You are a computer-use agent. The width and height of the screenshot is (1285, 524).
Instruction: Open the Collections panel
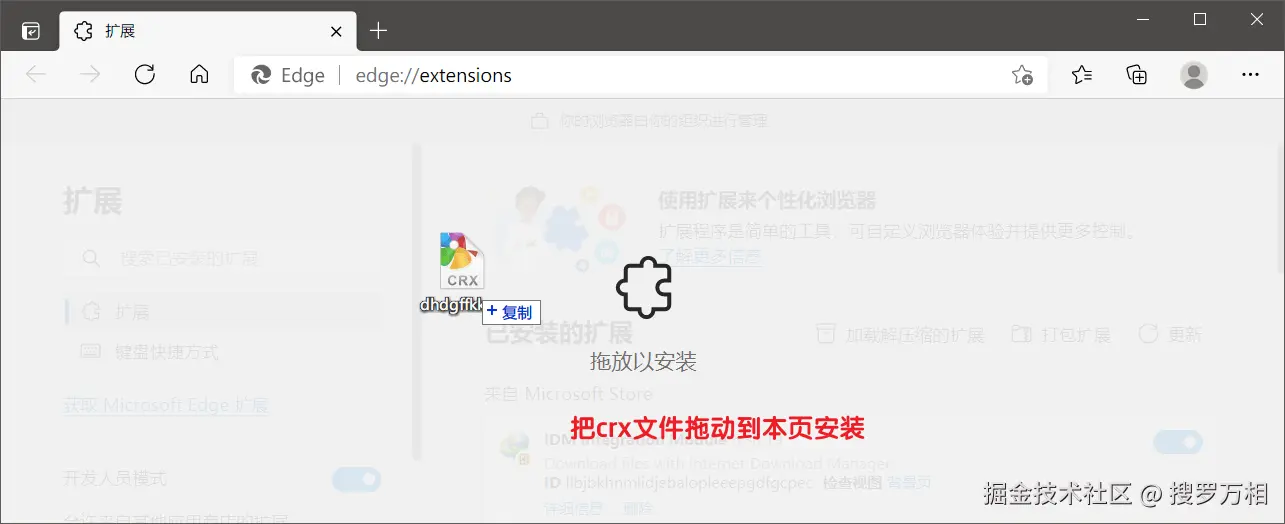point(1137,75)
